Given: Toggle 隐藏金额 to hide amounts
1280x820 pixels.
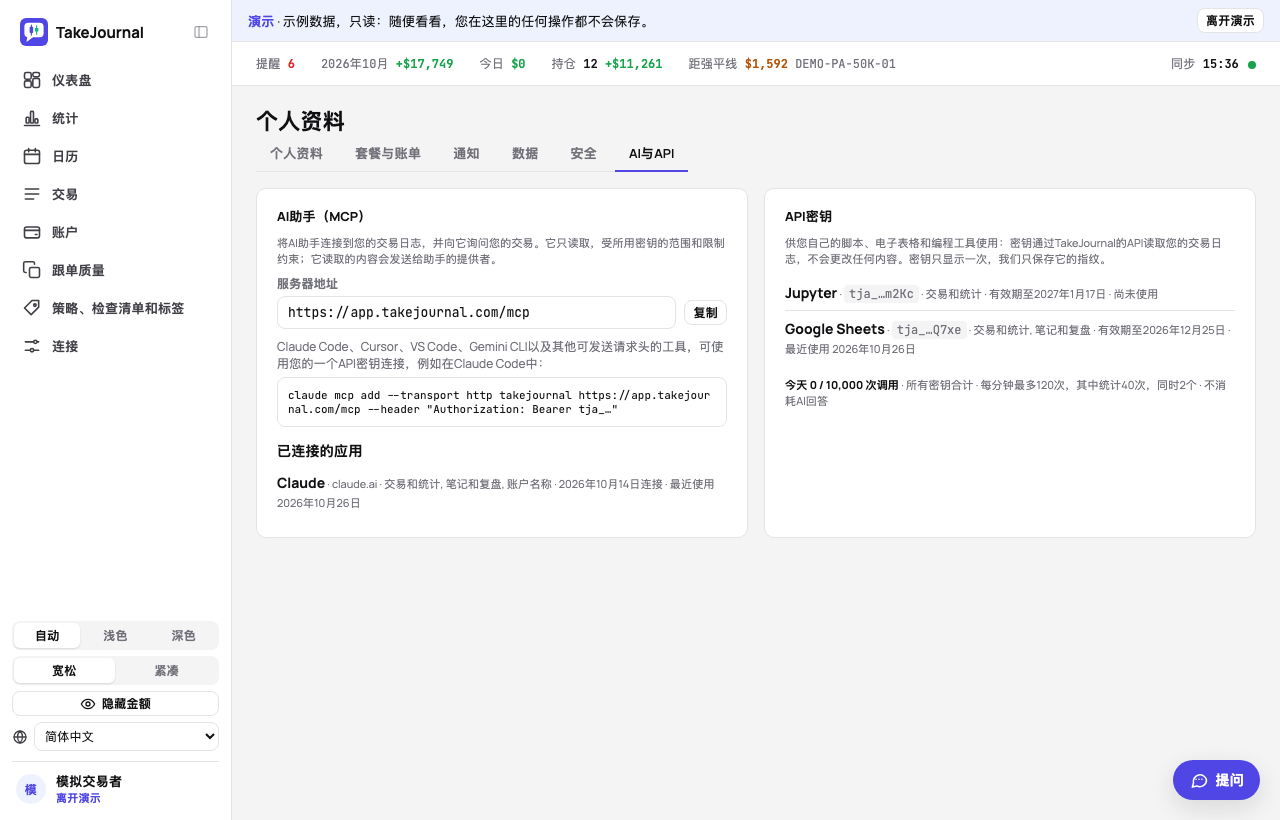Looking at the screenshot, I should (x=116, y=704).
